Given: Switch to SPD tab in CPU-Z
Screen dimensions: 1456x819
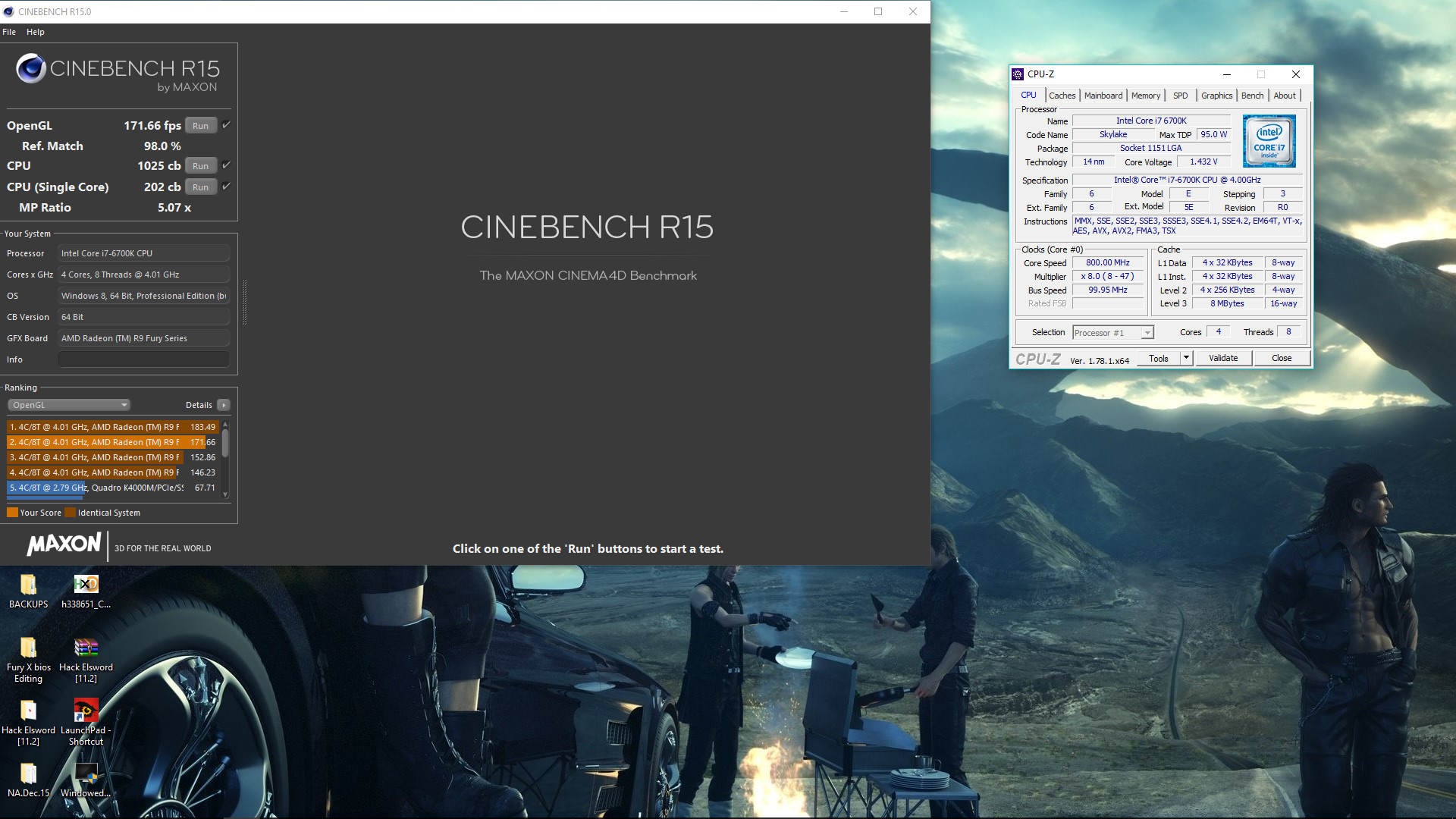Looking at the screenshot, I should pos(1180,96).
